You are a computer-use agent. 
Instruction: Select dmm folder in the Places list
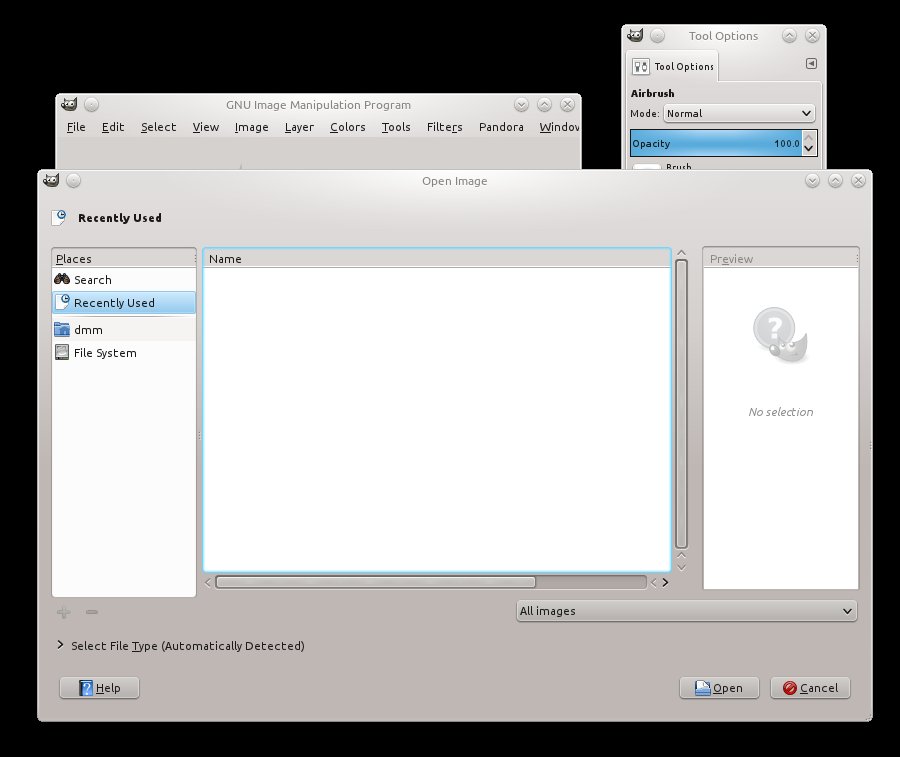click(123, 329)
